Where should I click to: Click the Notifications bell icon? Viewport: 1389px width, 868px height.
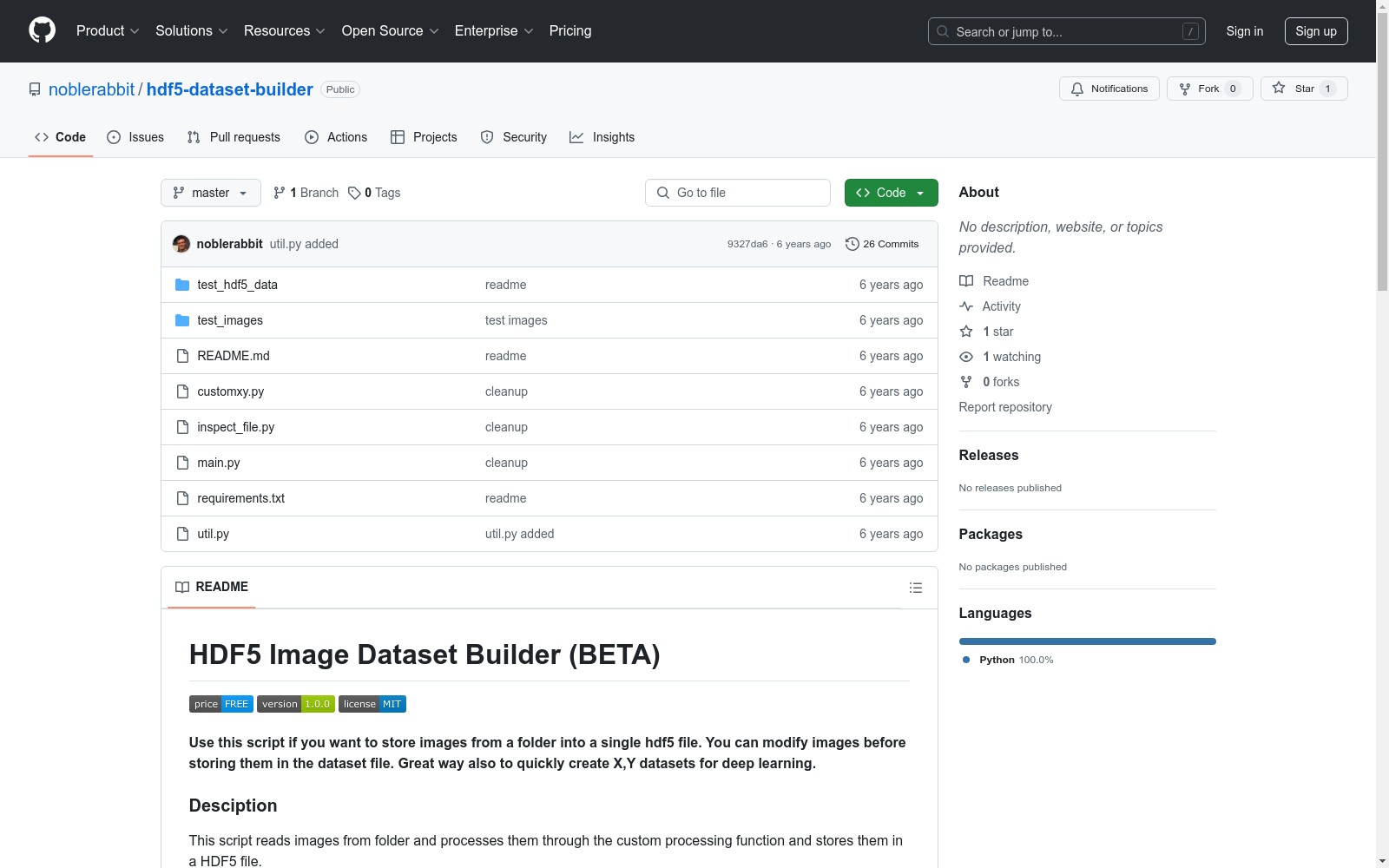[x=1077, y=89]
